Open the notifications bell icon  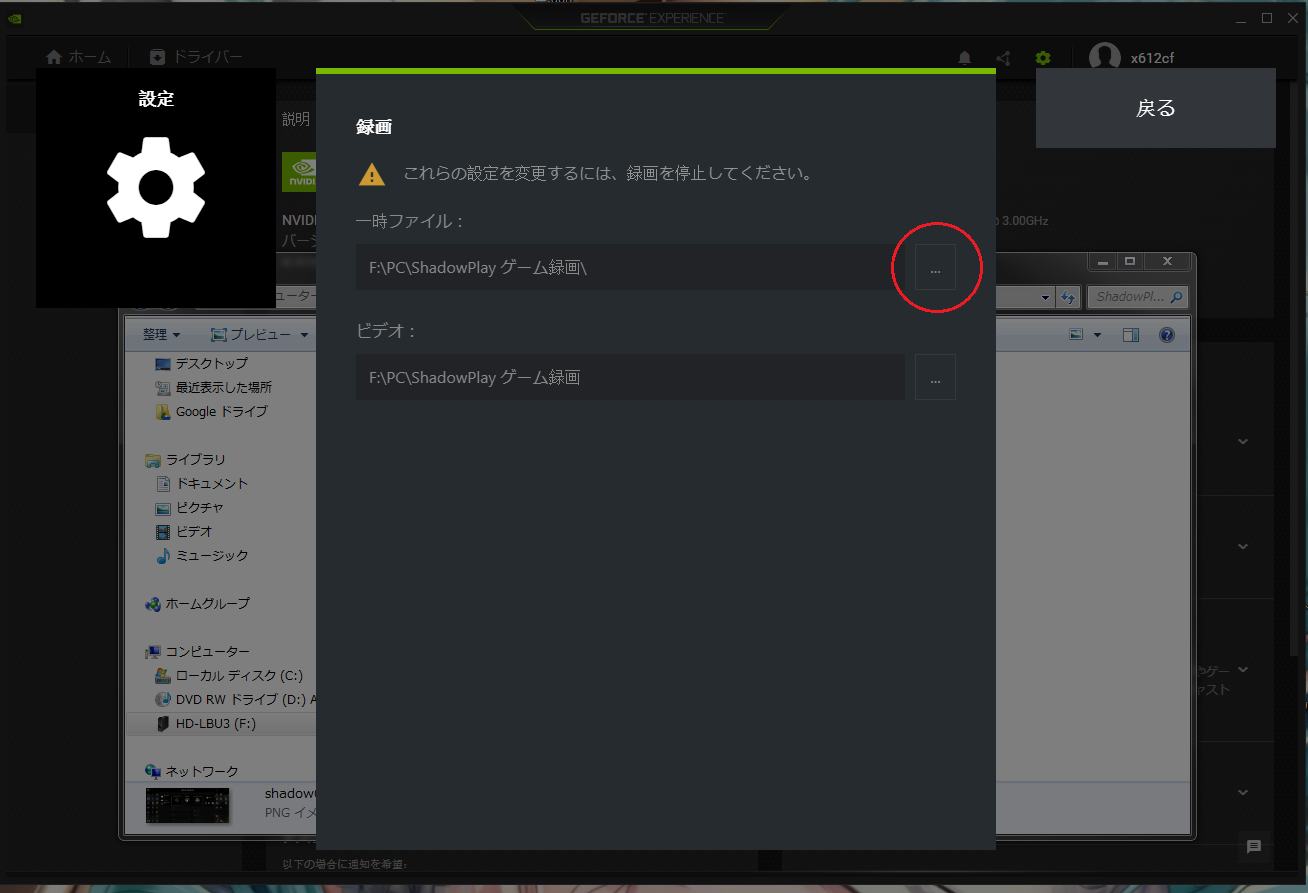964,58
